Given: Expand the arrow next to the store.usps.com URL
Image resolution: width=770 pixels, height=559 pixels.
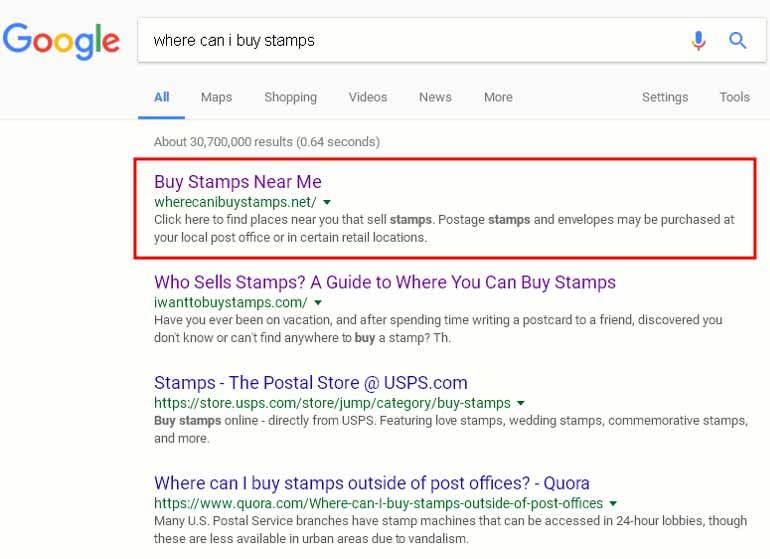Looking at the screenshot, I should [x=519, y=403].
